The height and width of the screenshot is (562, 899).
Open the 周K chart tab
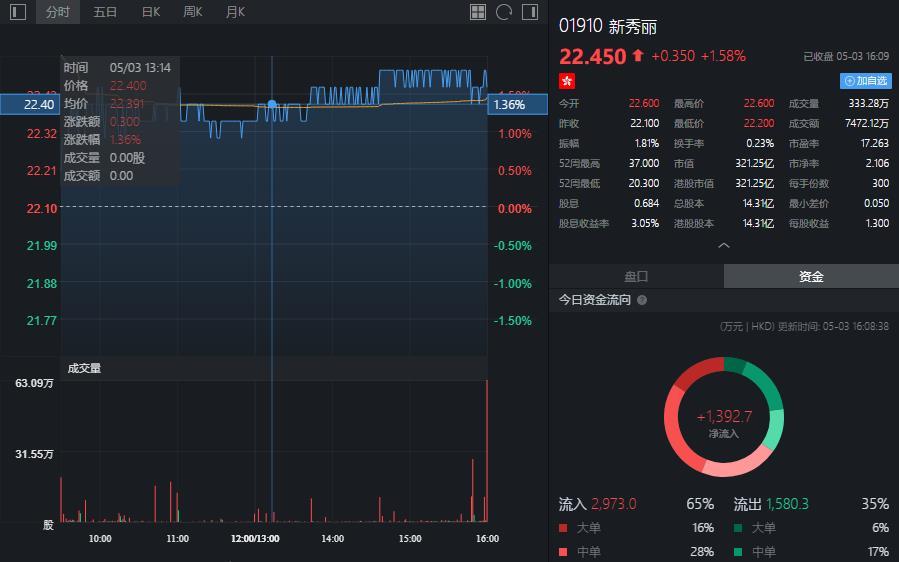[x=193, y=12]
